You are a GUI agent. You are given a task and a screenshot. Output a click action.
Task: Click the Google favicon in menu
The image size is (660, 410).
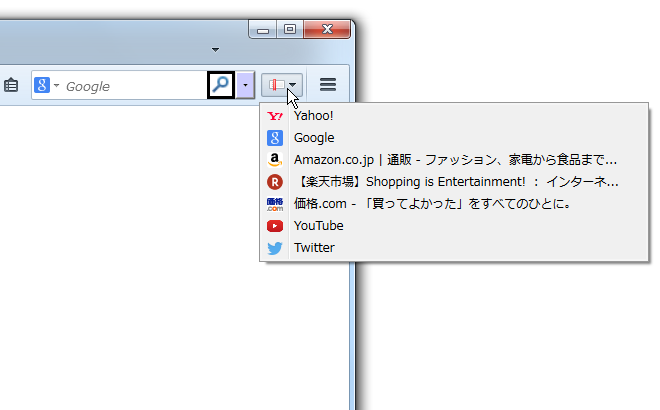pyautogui.click(x=275, y=138)
